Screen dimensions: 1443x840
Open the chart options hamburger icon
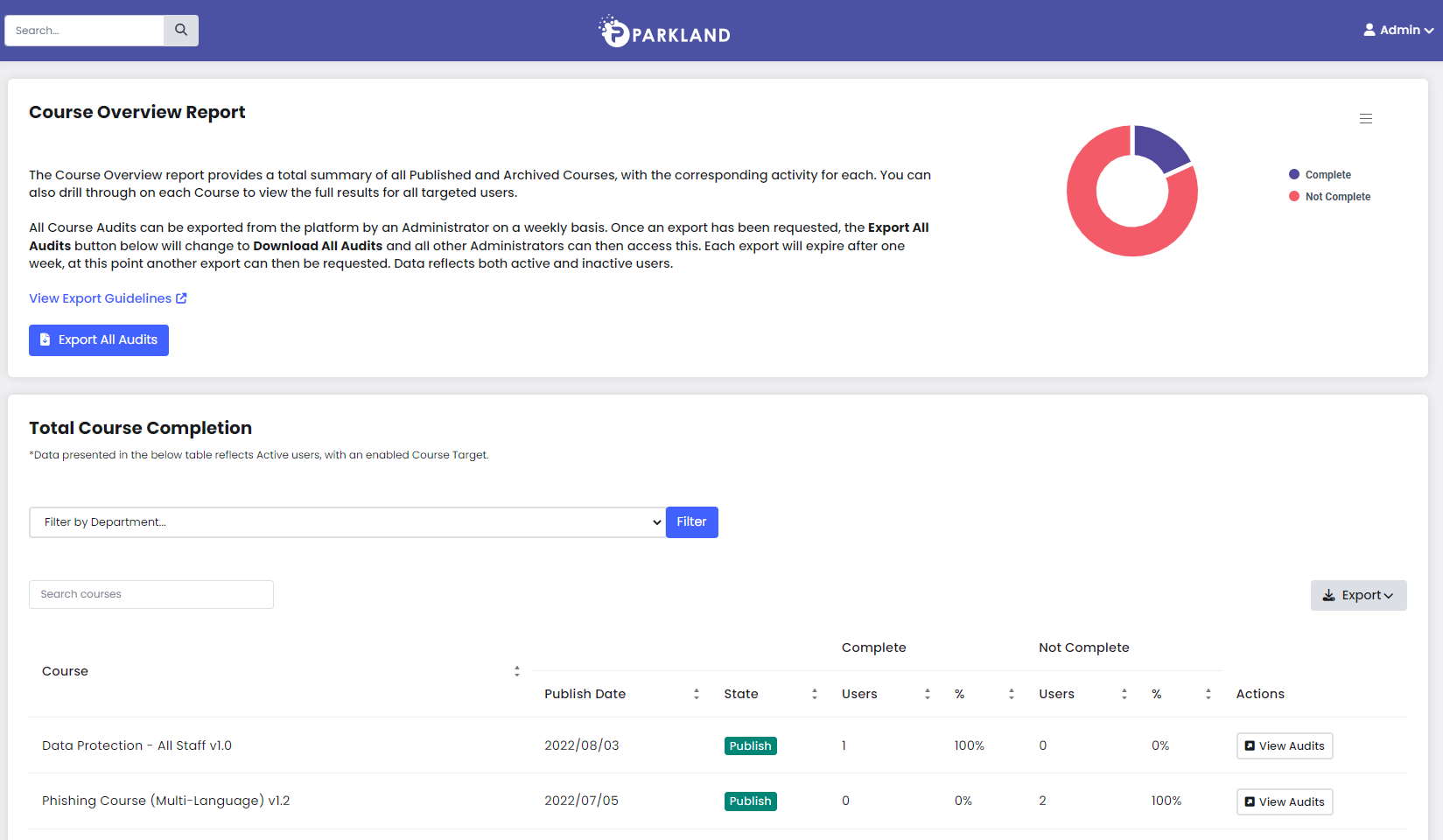point(1366,118)
